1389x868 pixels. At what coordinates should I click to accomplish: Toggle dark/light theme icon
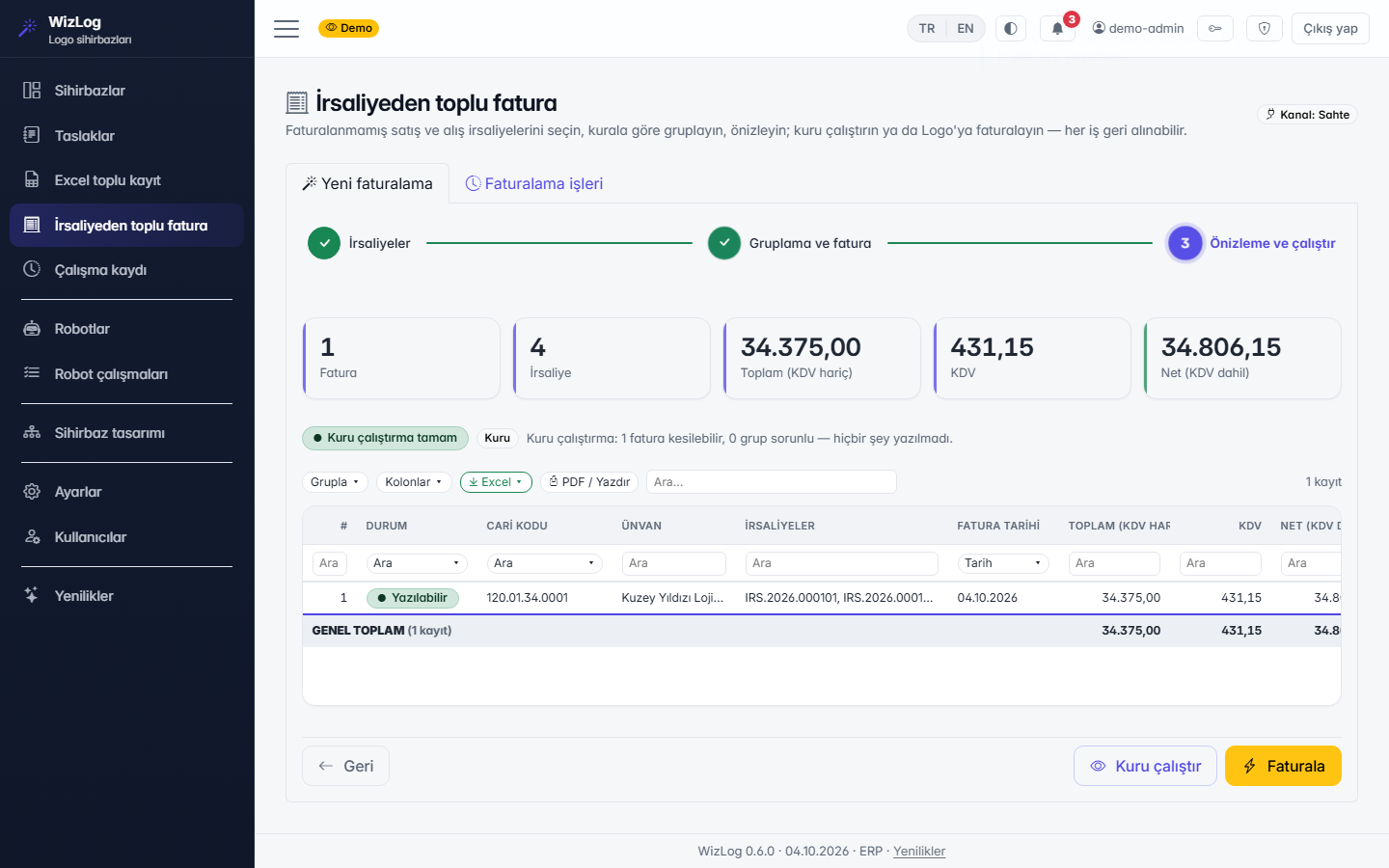pos(1011,29)
